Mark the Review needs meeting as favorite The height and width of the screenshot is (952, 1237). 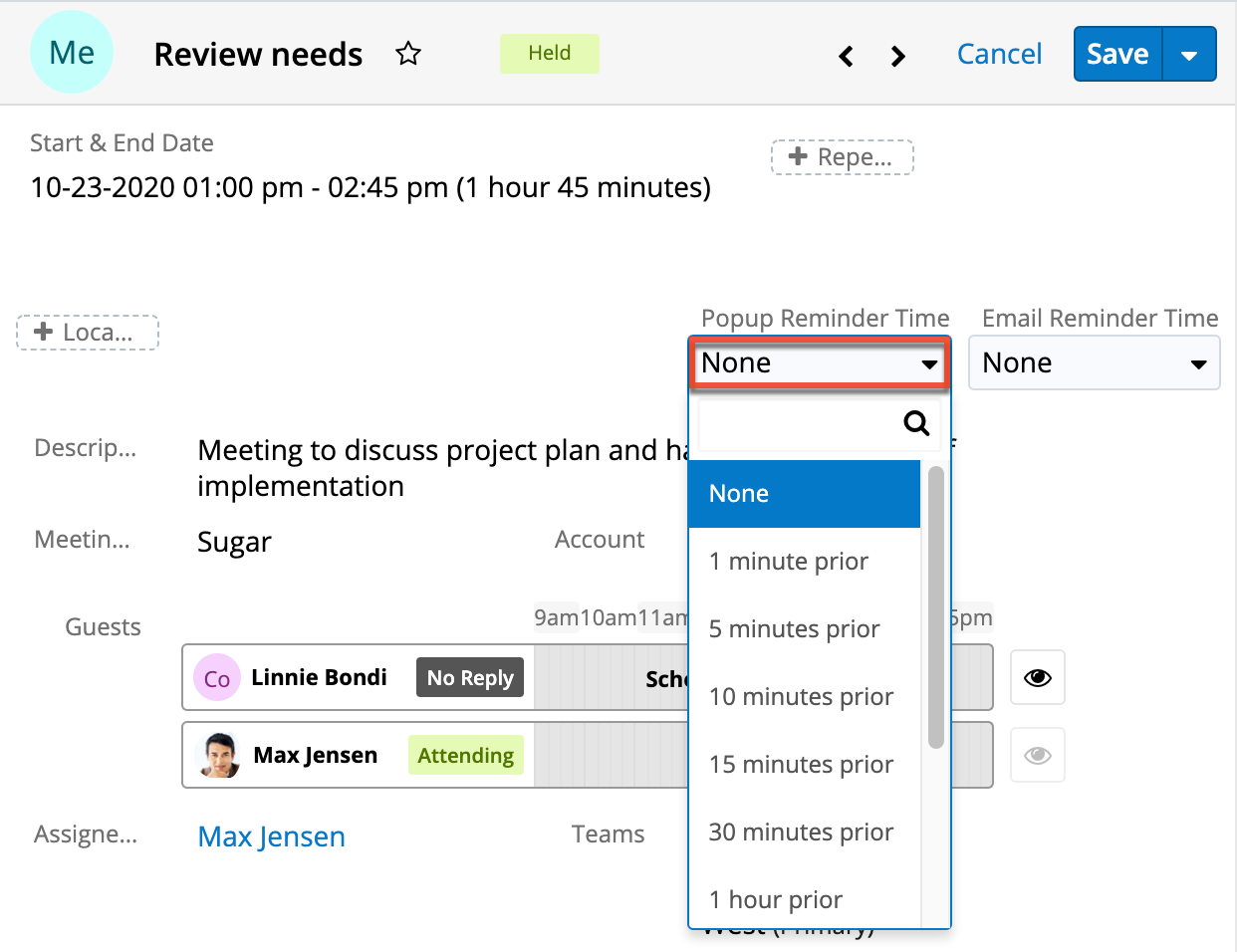(x=408, y=55)
